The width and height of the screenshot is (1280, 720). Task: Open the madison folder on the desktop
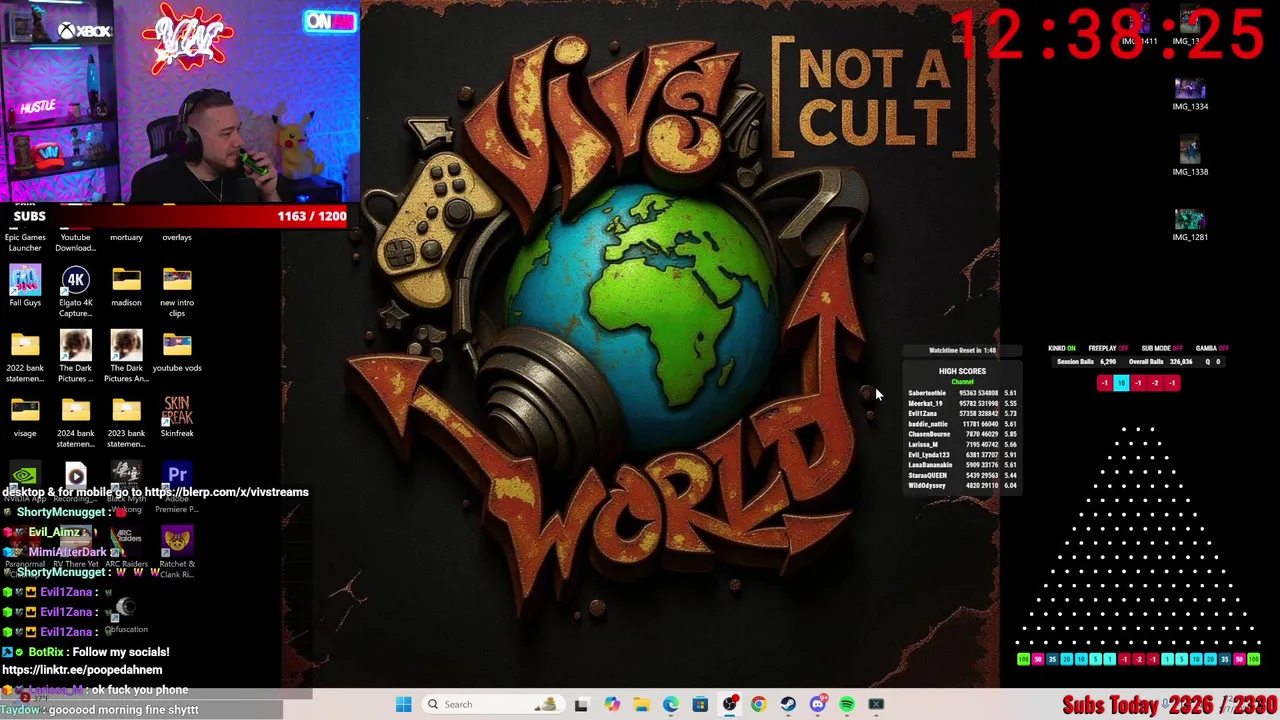[x=126, y=286]
